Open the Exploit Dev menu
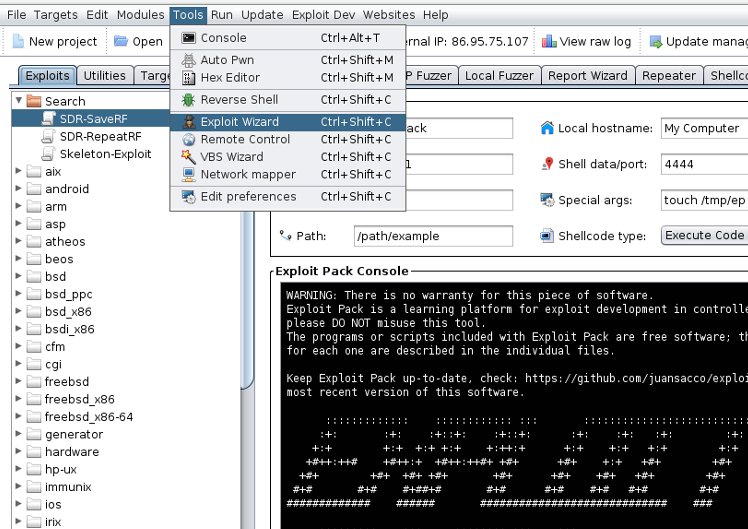Image resolution: width=748 pixels, height=529 pixels. [x=323, y=15]
